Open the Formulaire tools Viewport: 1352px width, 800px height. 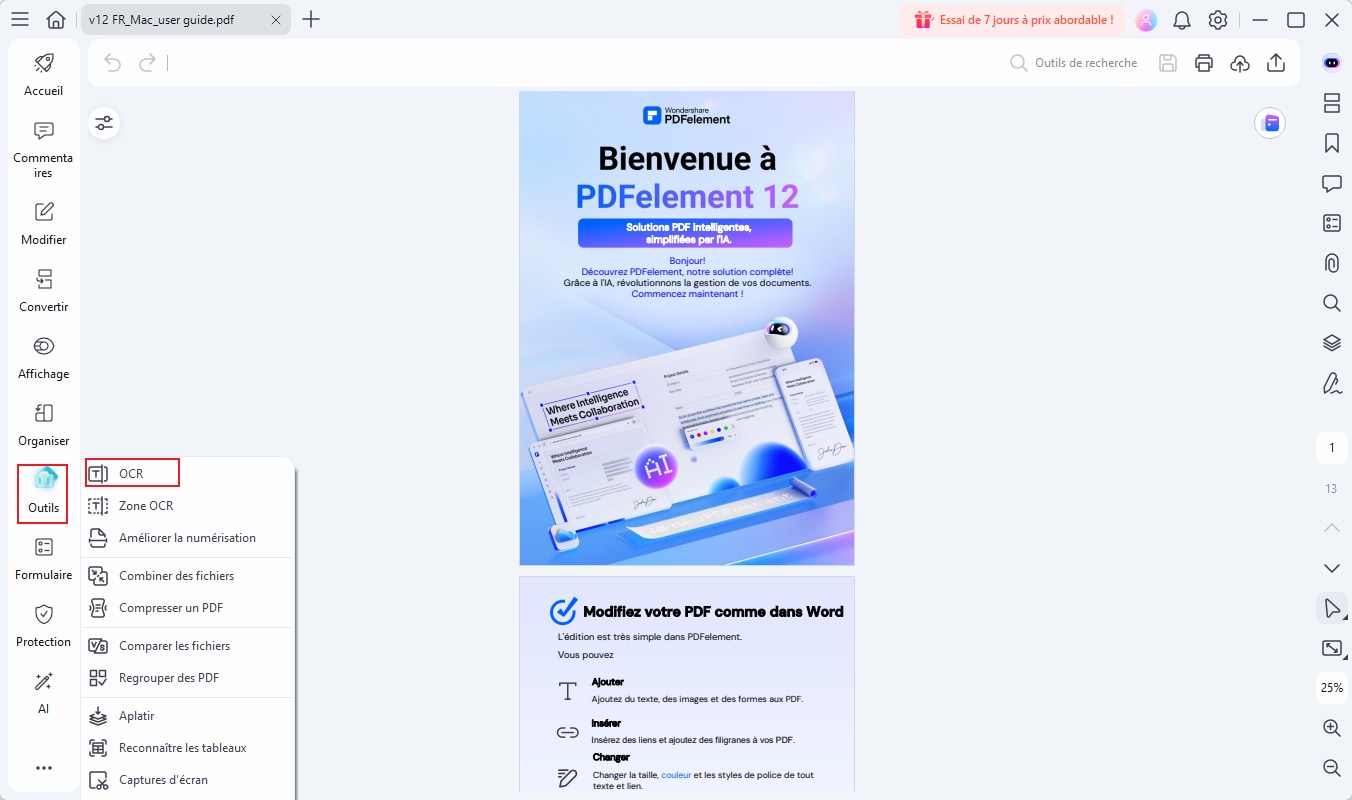[x=43, y=559]
